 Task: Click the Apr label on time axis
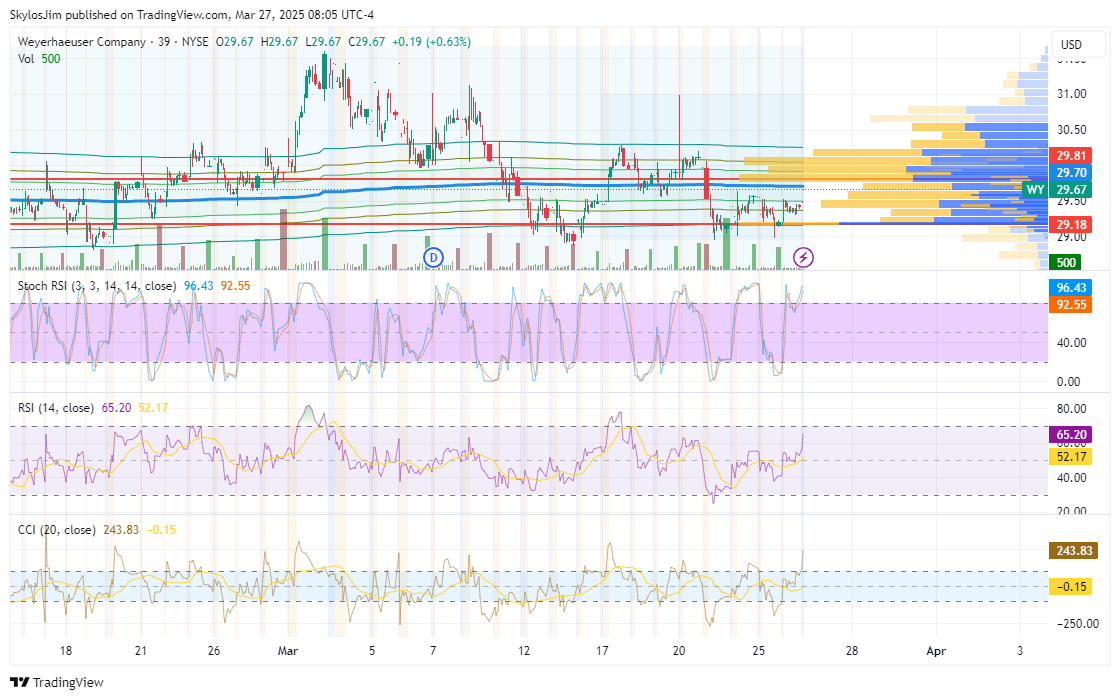[x=936, y=651]
